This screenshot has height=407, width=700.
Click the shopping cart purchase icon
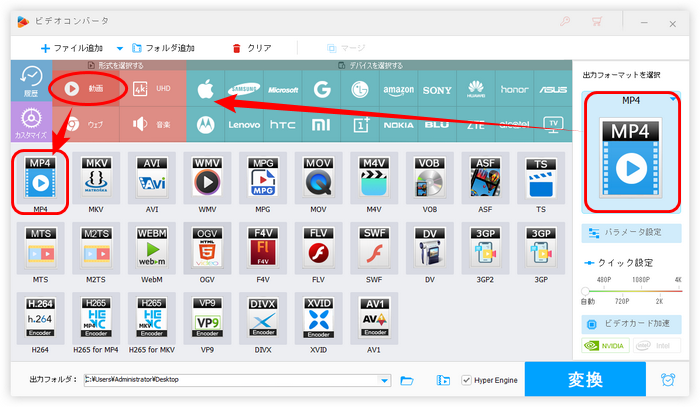(597, 21)
